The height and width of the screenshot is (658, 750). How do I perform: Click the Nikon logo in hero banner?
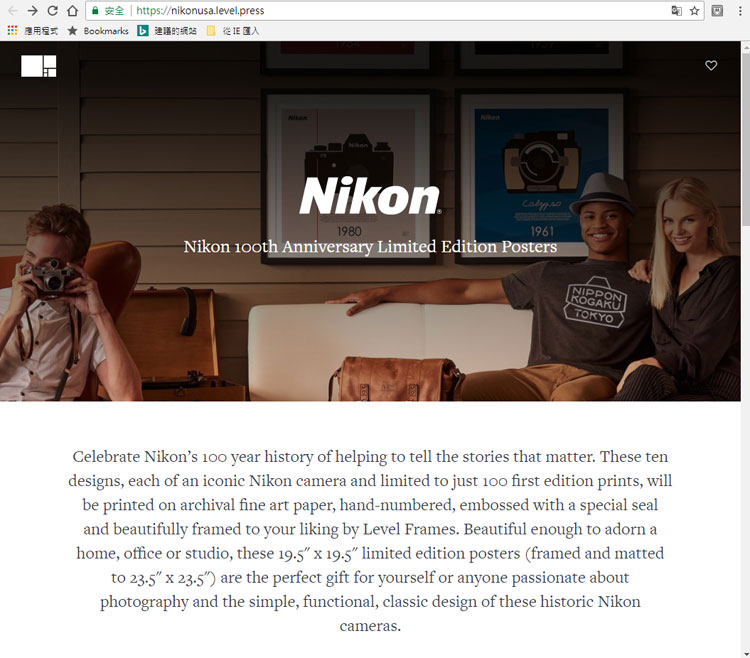[x=370, y=196]
